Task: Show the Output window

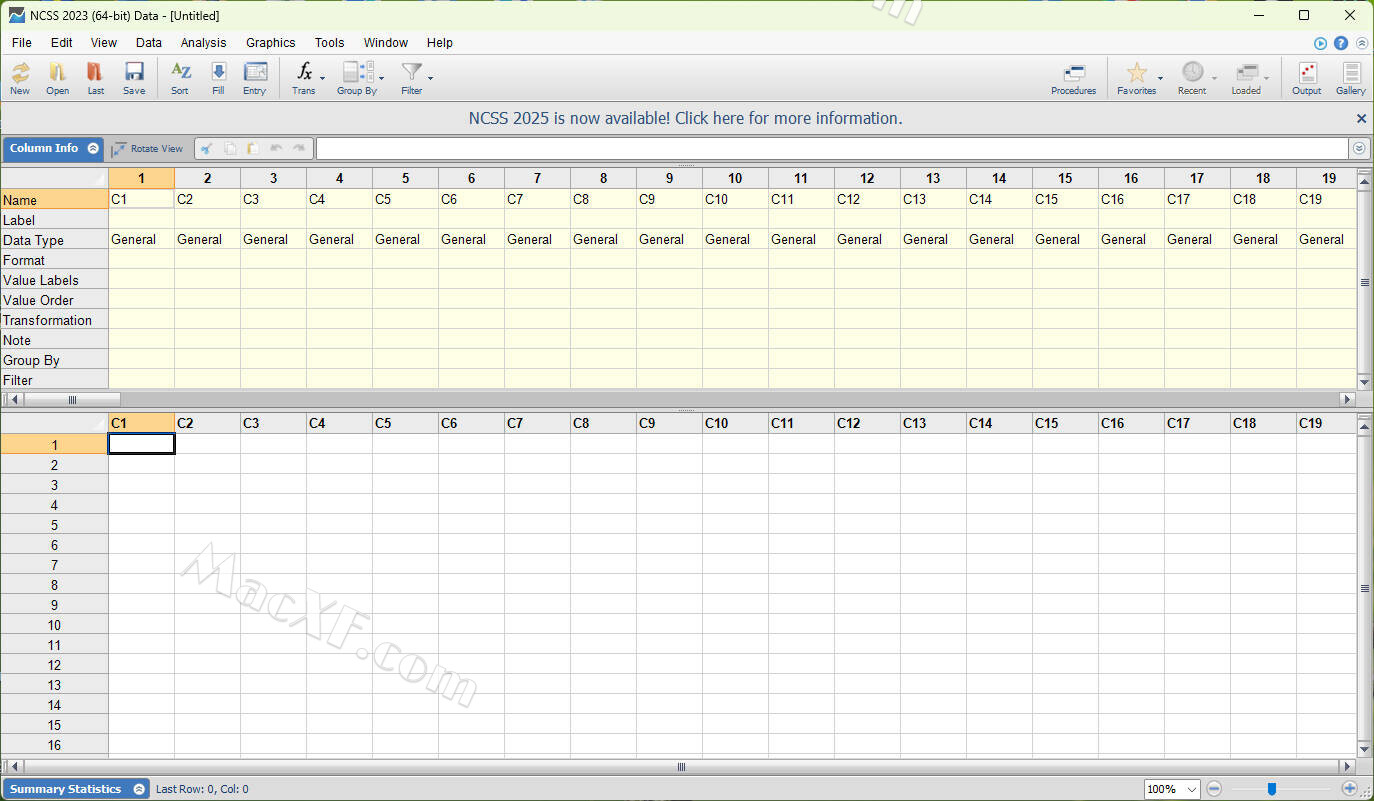Action: click(x=1307, y=77)
